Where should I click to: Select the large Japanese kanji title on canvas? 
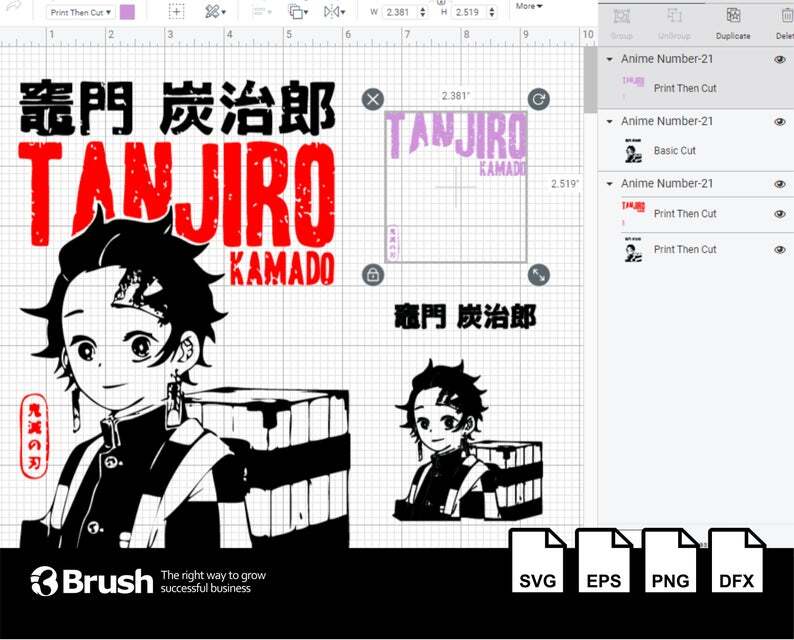point(177,108)
